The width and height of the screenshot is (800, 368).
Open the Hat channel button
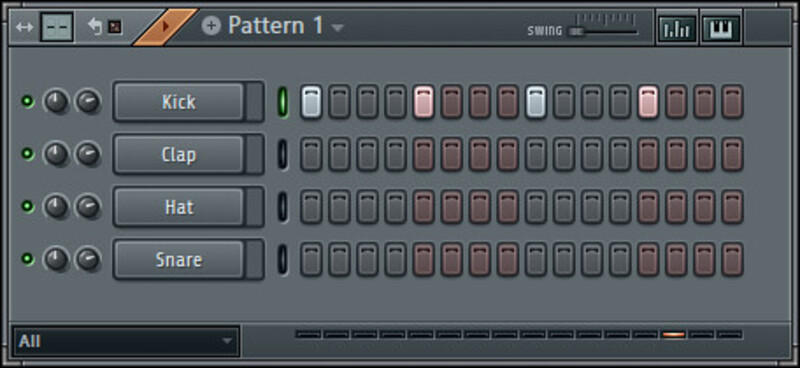[179, 207]
